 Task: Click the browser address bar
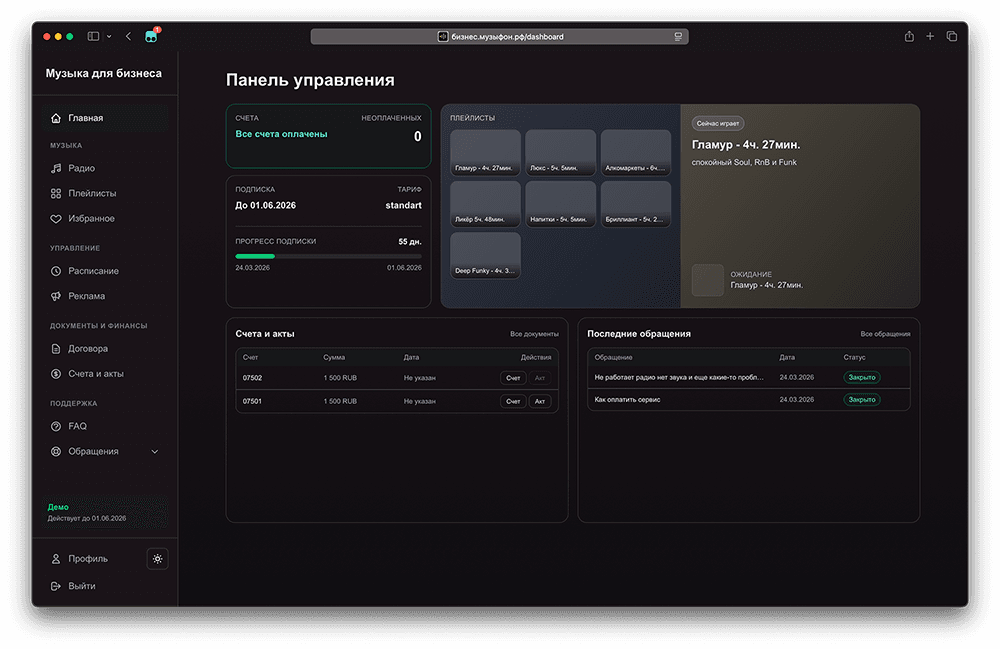499,36
